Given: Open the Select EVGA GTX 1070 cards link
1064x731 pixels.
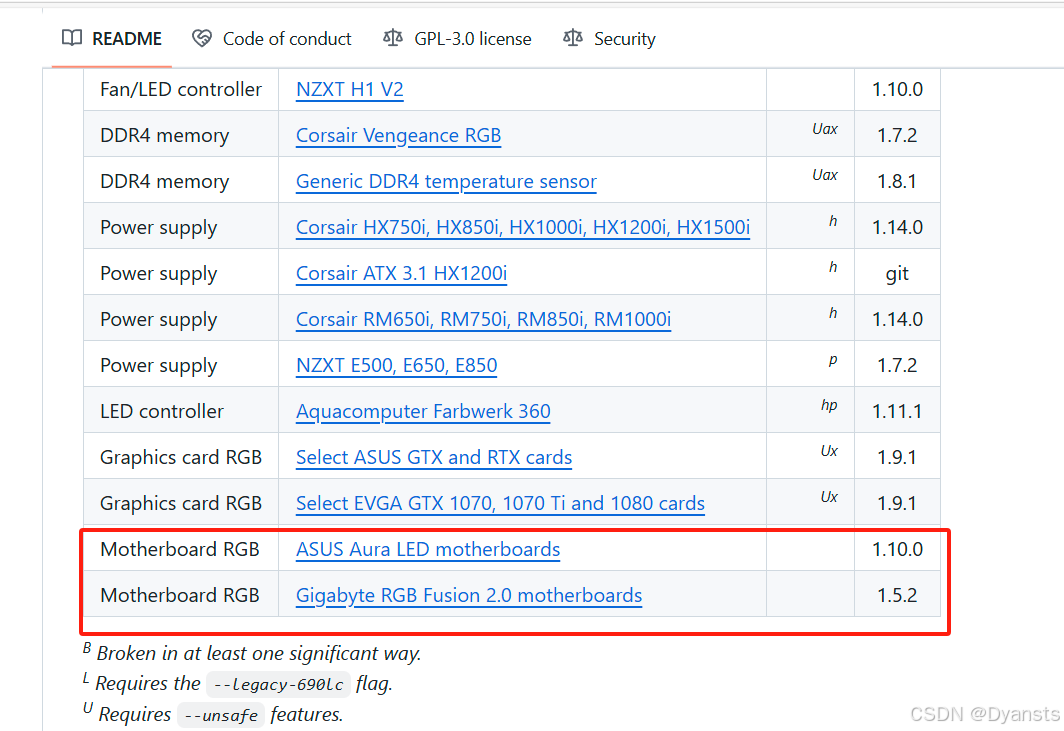Looking at the screenshot, I should point(500,504).
